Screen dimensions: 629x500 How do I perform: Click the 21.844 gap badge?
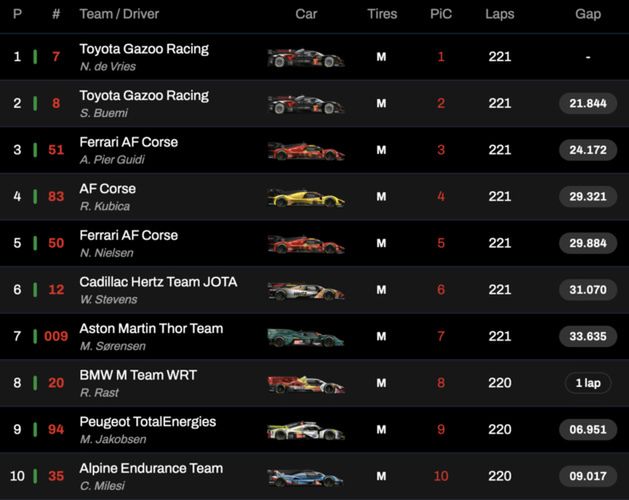(588, 104)
